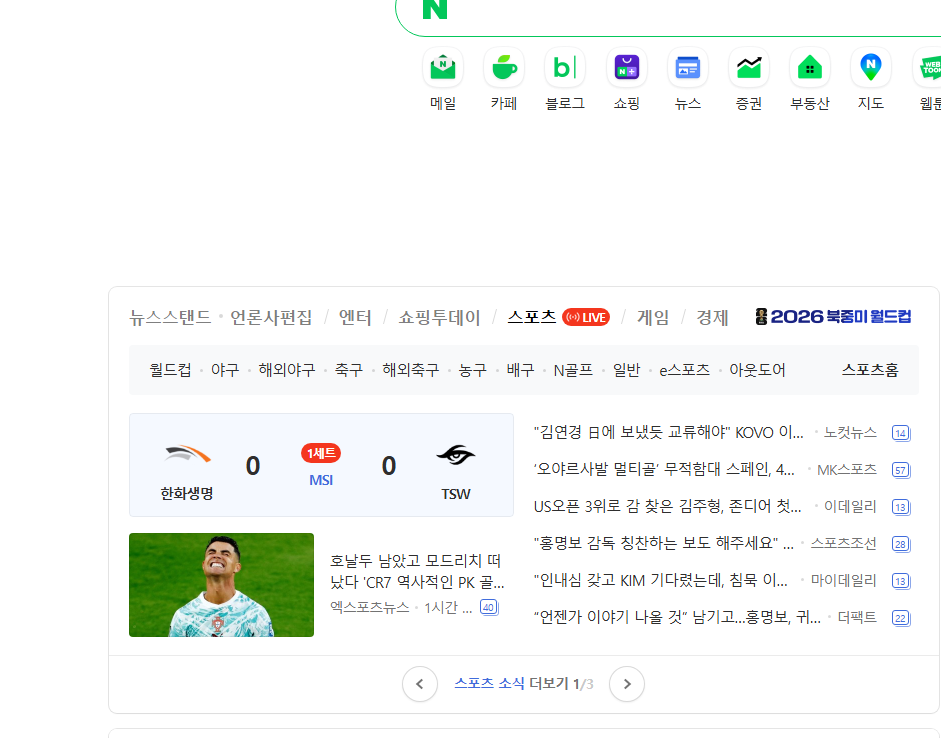941x738 pixels.
Task: Open the 쇼핑 (Shopping) icon
Action: pos(627,68)
